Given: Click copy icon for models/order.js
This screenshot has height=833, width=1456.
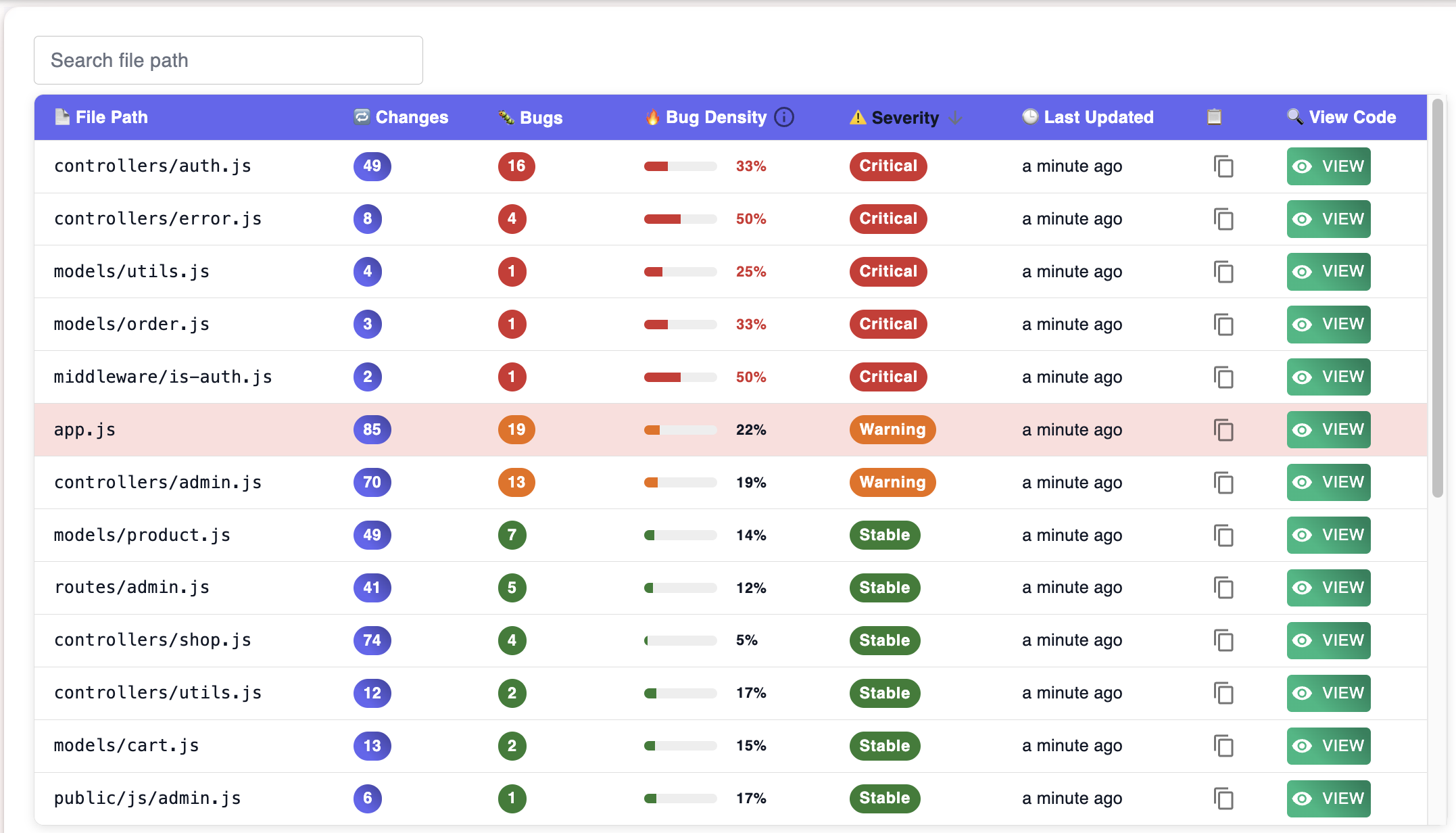Looking at the screenshot, I should pos(1223,325).
